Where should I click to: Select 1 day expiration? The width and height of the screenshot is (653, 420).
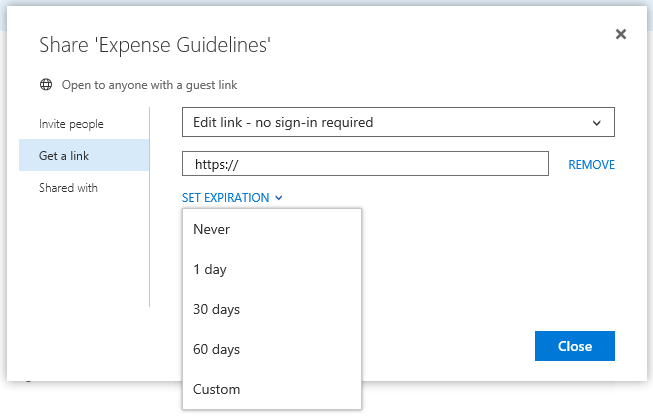(x=211, y=270)
